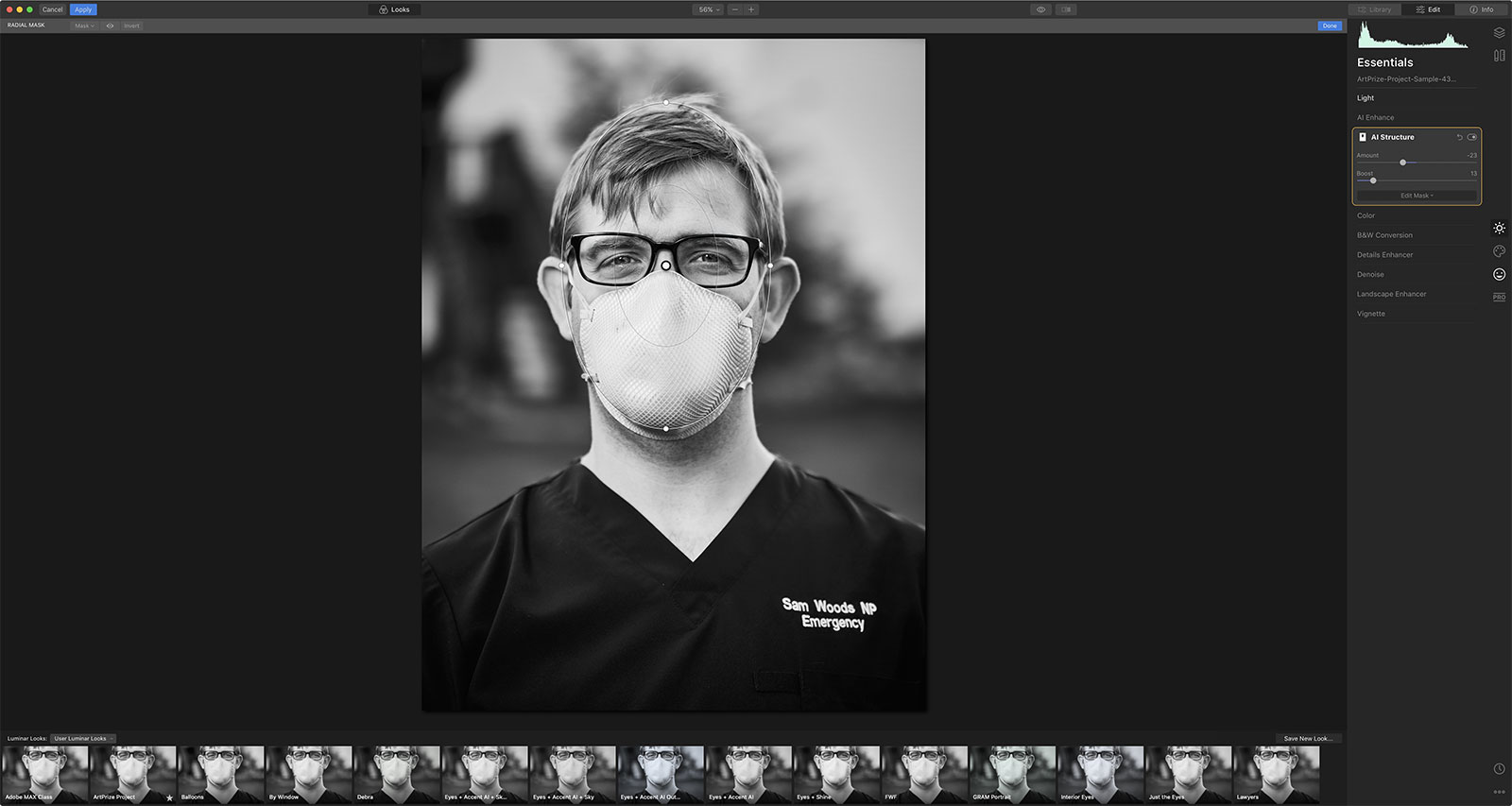The width and height of the screenshot is (1512, 806).
Task: Expand the Edit Mask dropdown
Action: pyautogui.click(x=1417, y=196)
